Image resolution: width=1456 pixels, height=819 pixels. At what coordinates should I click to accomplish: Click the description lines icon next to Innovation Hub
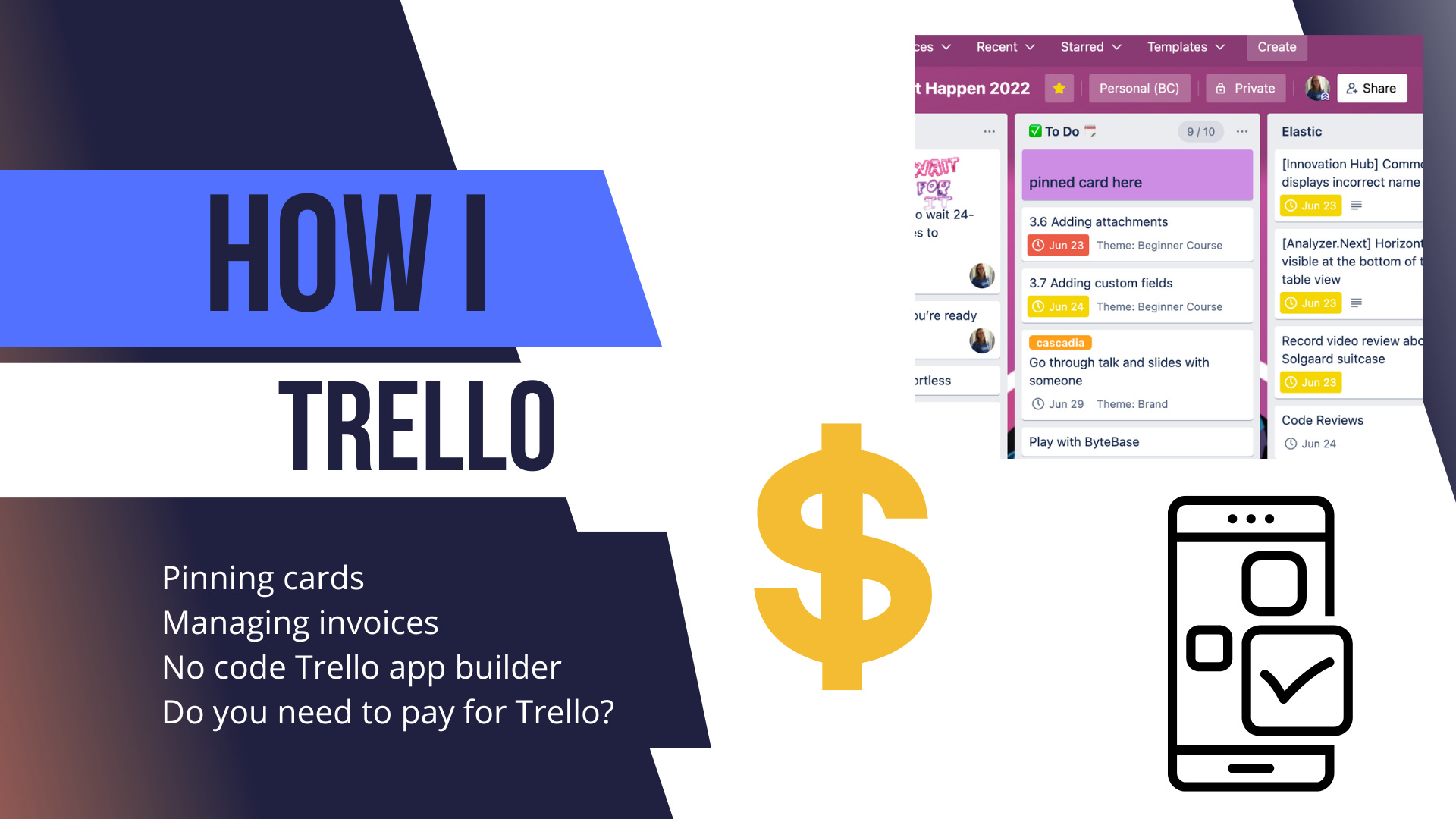point(1357,206)
